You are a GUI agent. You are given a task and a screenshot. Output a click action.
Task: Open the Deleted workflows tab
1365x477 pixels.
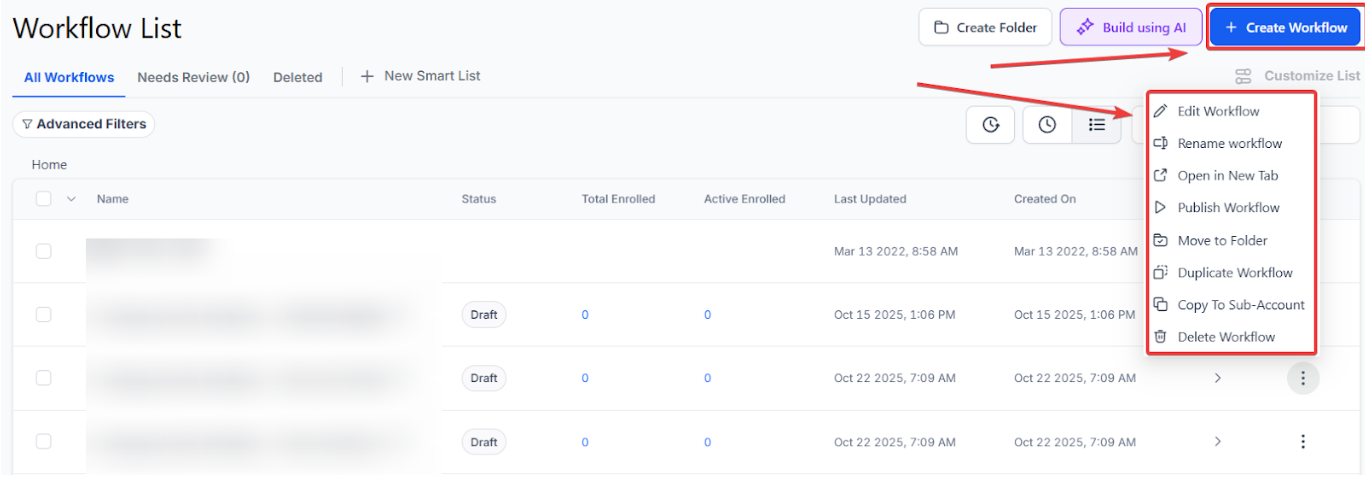[297, 77]
